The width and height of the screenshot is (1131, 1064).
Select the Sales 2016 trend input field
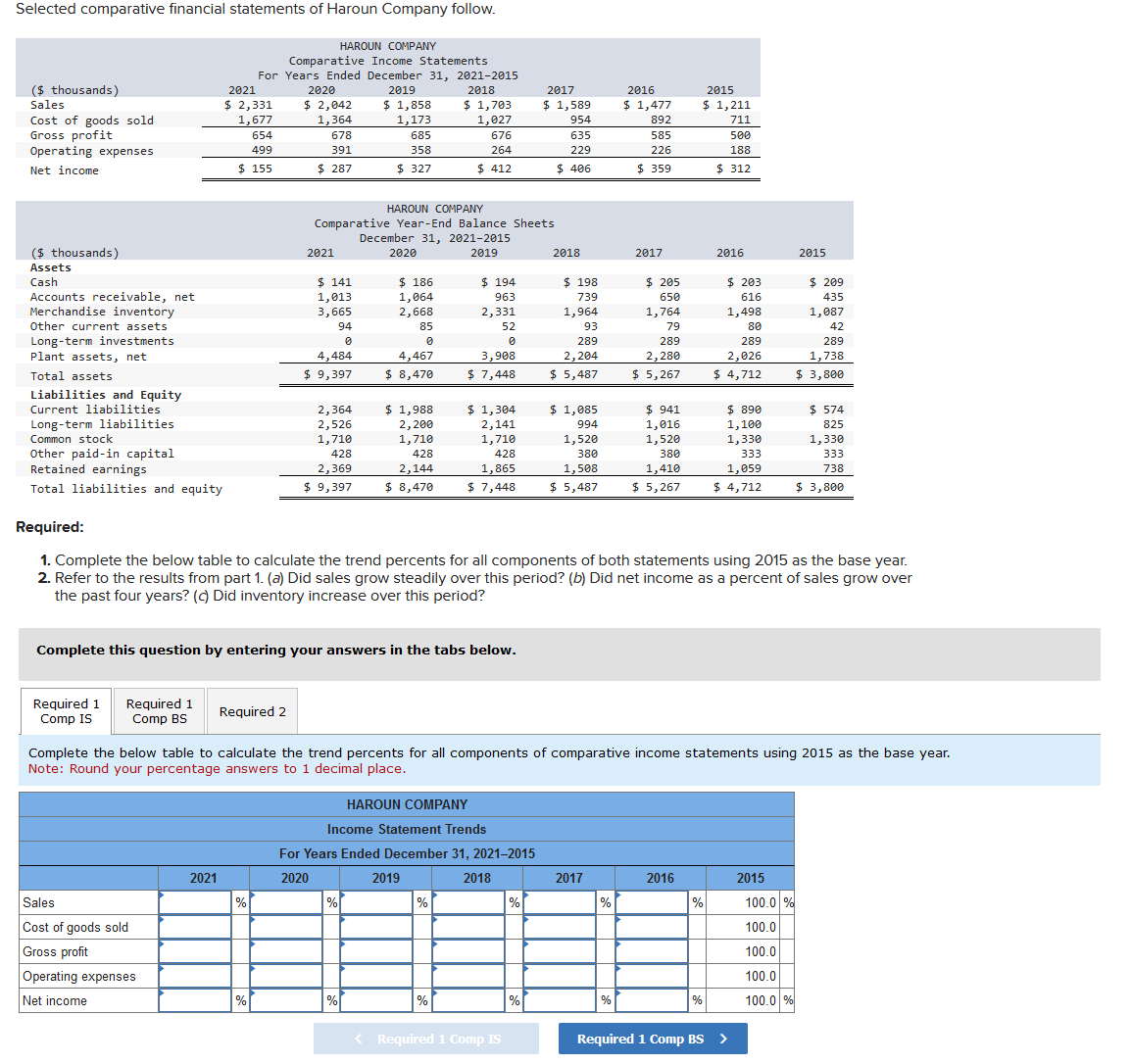click(x=652, y=902)
